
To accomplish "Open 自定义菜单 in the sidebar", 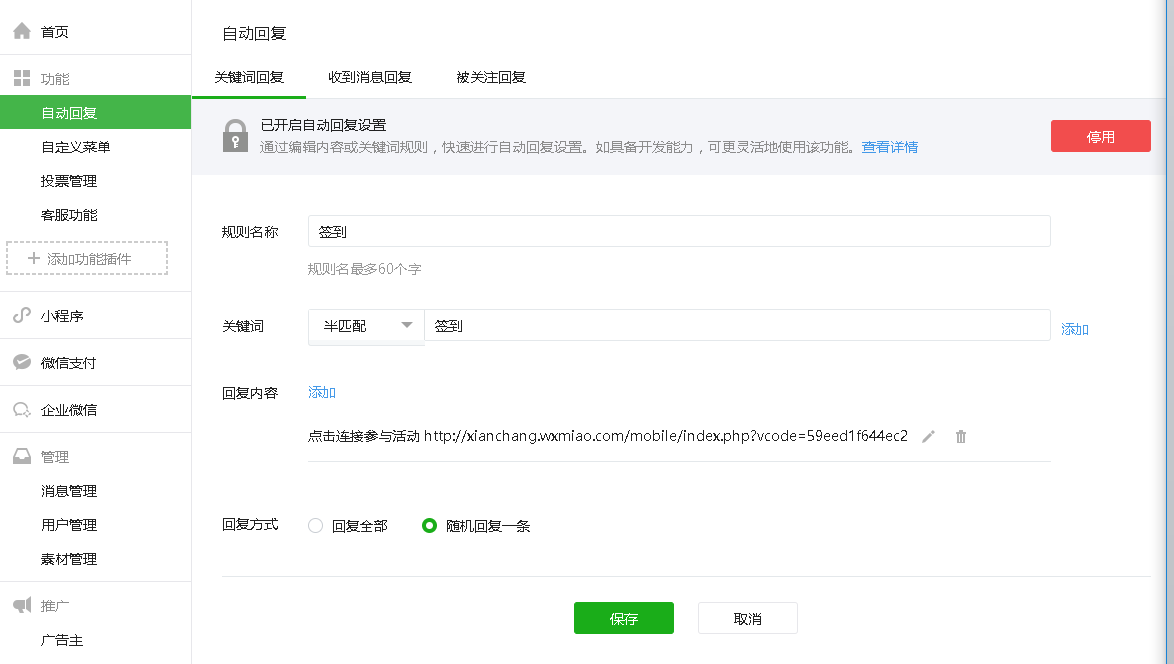I will click(76, 147).
